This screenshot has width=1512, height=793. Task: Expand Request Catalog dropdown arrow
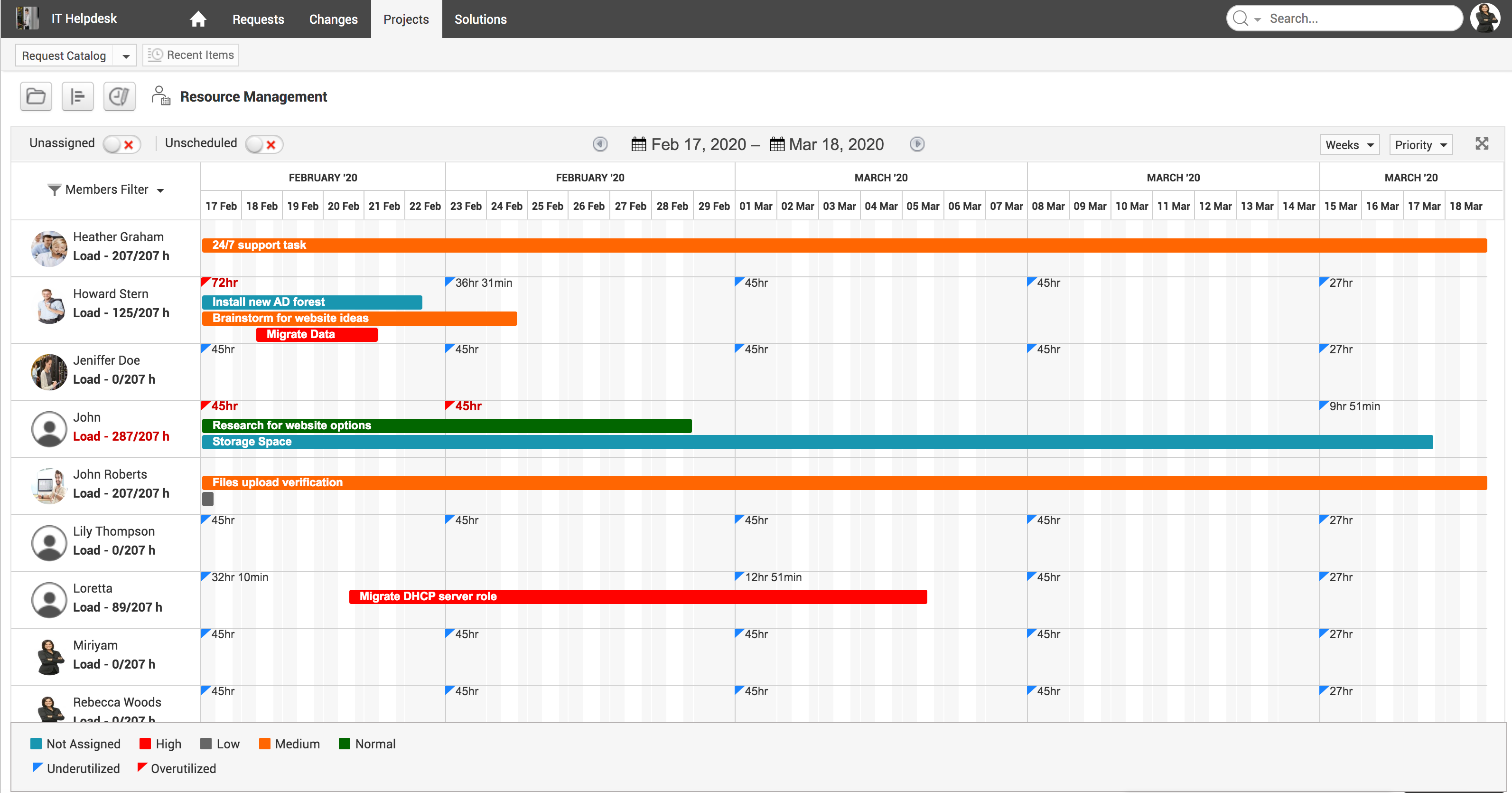pyautogui.click(x=126, y=57)
